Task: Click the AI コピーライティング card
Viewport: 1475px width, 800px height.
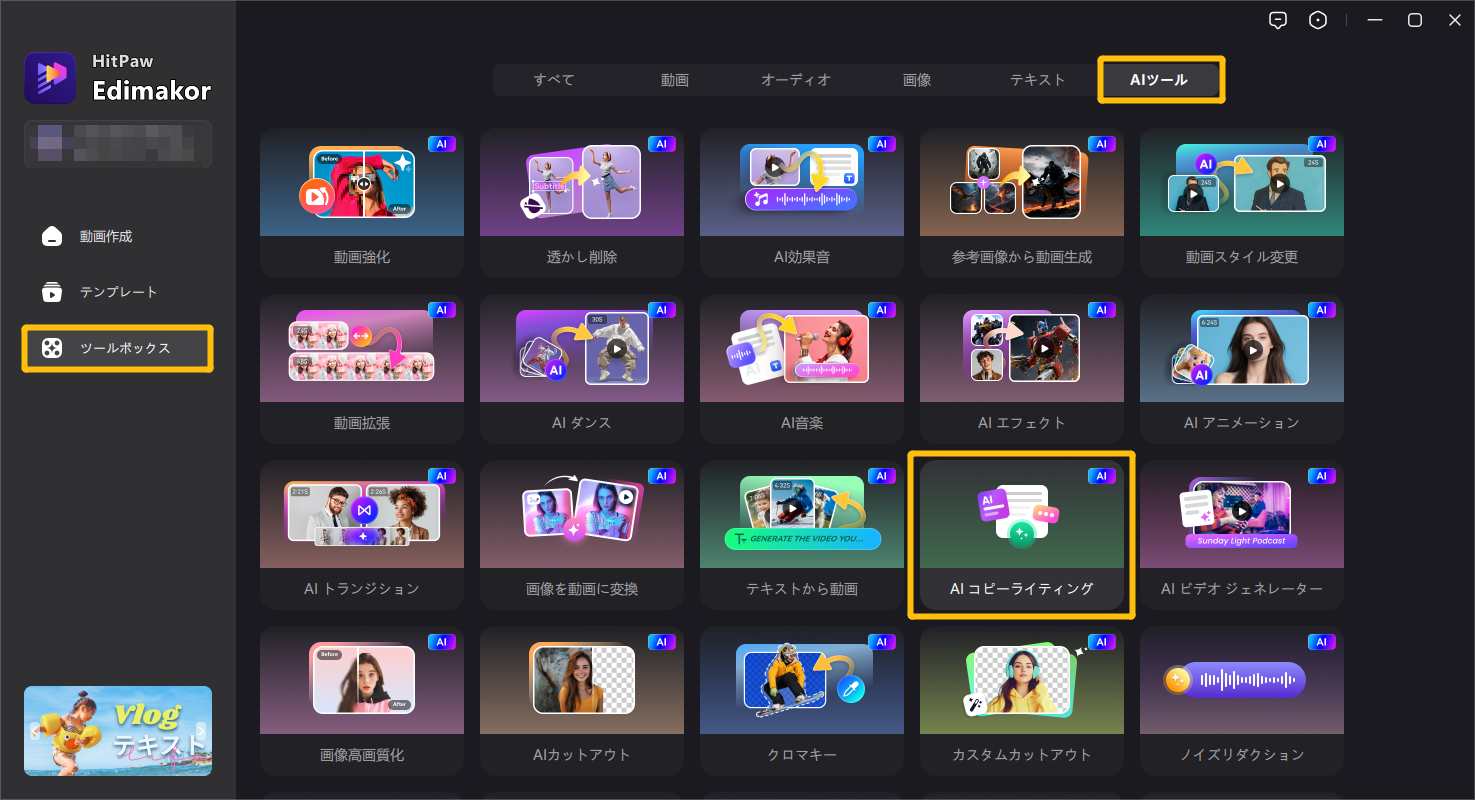Action: click(1021, 535)
